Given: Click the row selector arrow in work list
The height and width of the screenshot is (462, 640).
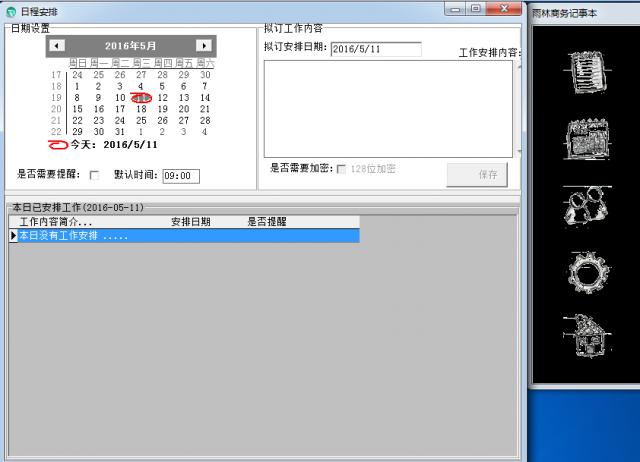Looking at the screenshot, I should [x=13, y=235].
